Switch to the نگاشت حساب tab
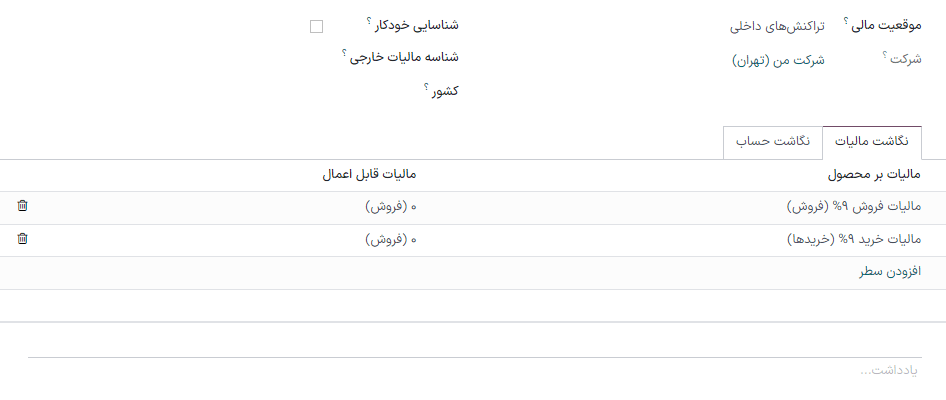 coord(773,142)
